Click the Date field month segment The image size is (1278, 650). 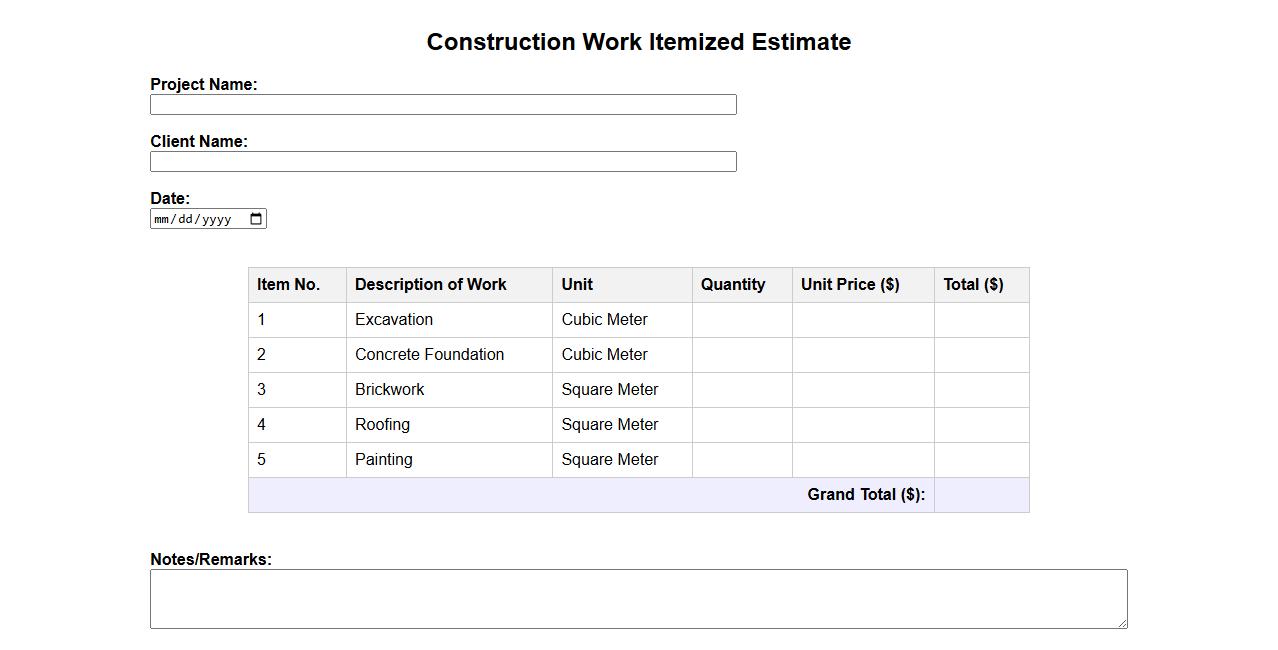tap(163, 219)
